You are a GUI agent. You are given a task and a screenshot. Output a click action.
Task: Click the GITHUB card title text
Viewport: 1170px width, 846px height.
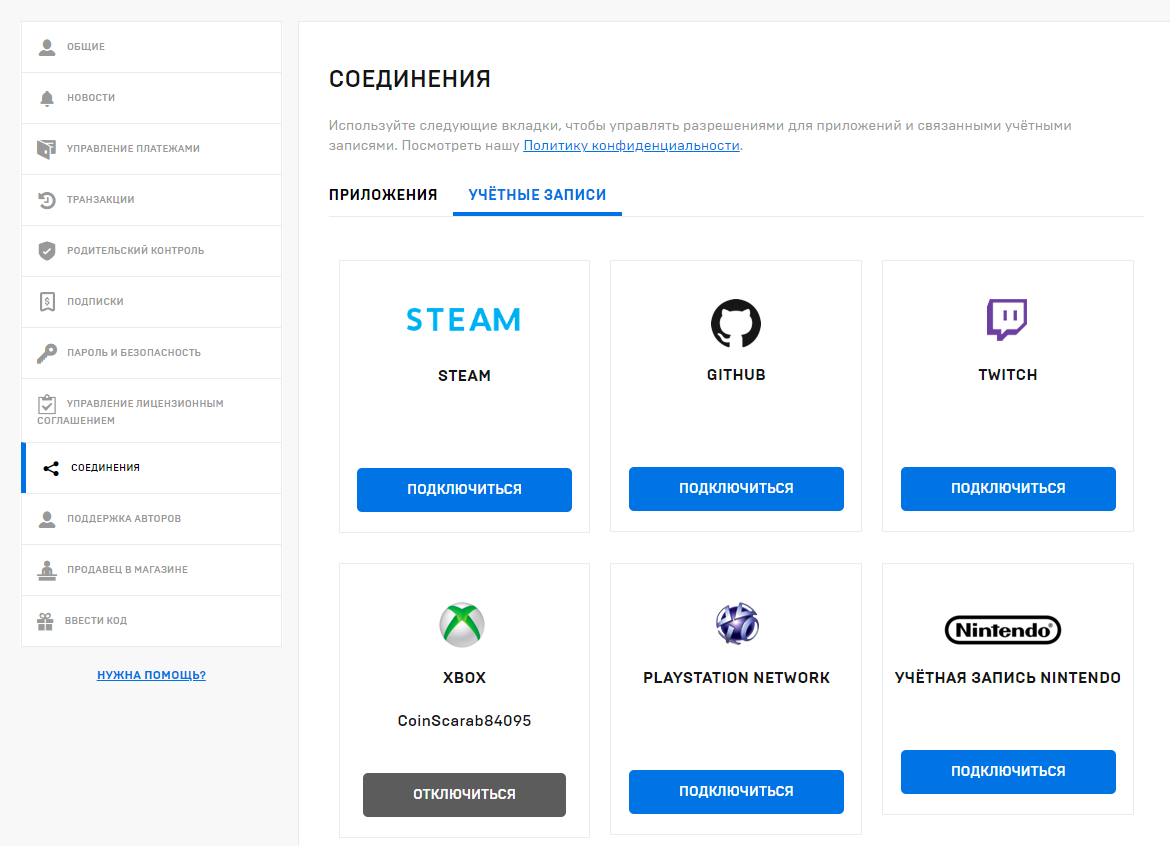click(736, 375)
